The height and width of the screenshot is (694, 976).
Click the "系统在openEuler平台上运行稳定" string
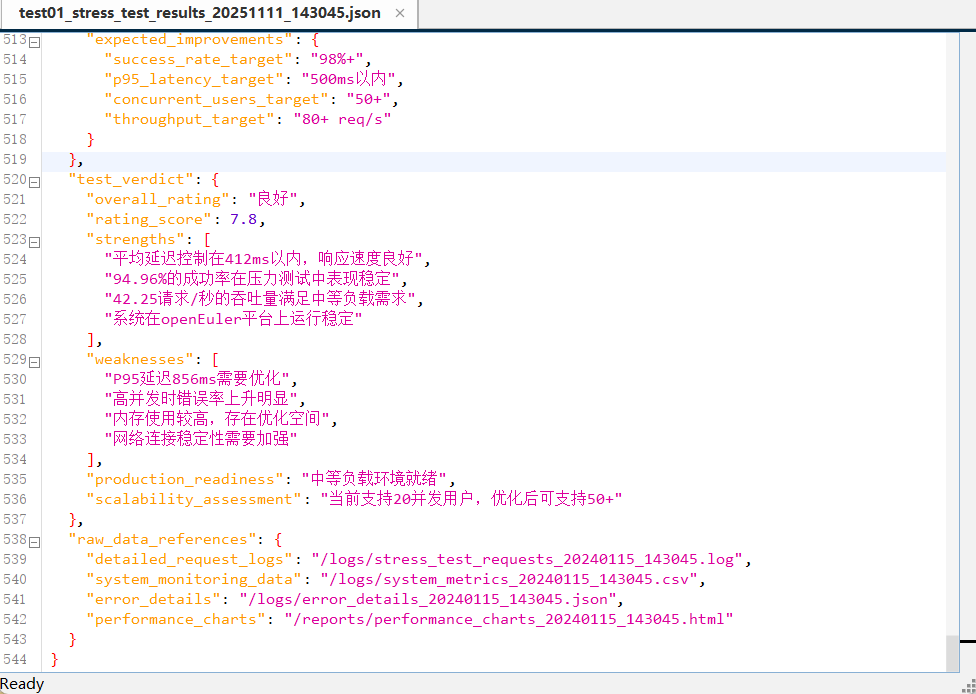pyautogui.click(x=233, y=319)
